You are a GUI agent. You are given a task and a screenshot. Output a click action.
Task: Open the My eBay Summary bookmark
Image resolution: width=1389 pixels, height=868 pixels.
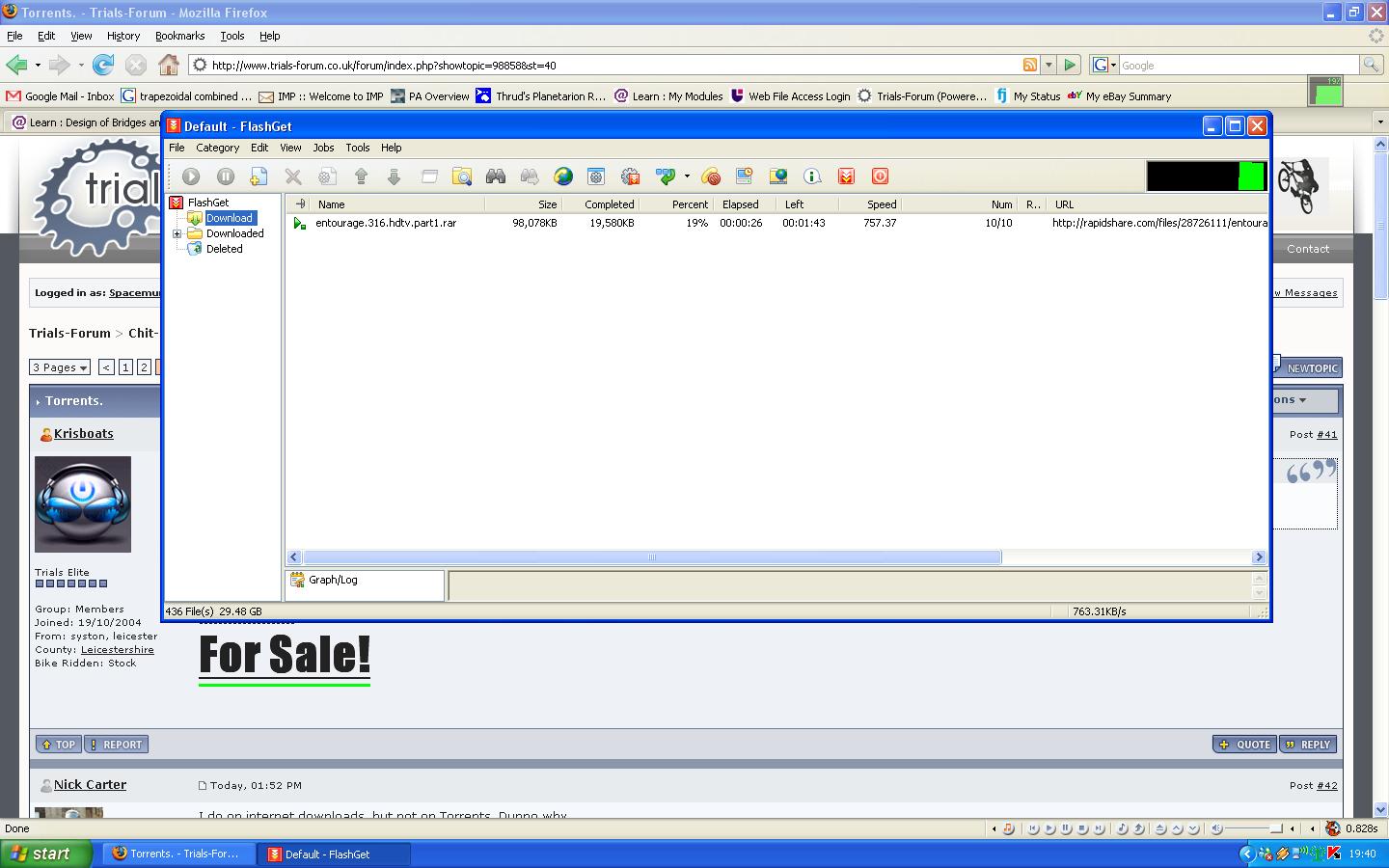coord(1119,96)
